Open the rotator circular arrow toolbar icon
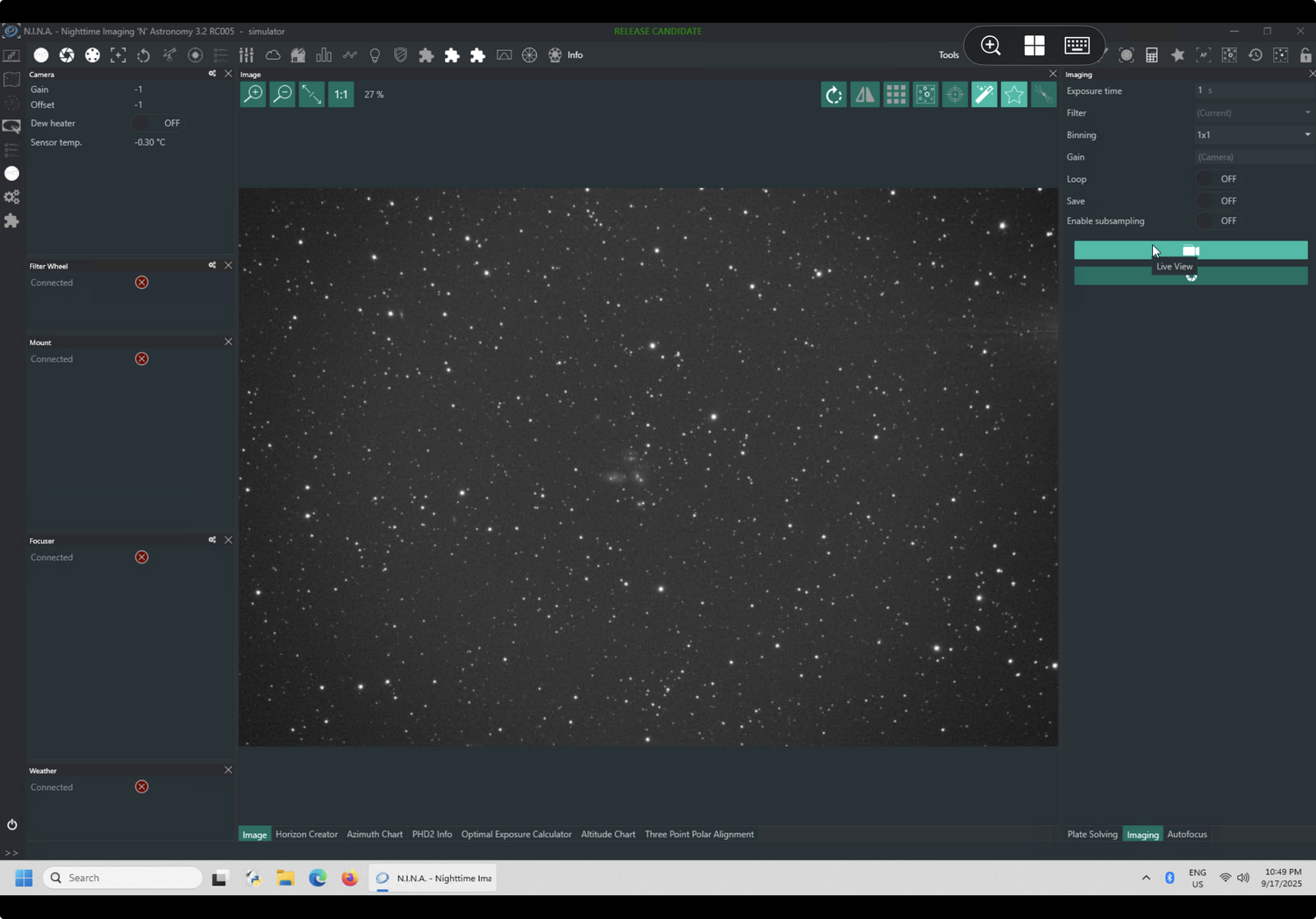This screenshot has height=919, width=1316. [x=144, y=54]
